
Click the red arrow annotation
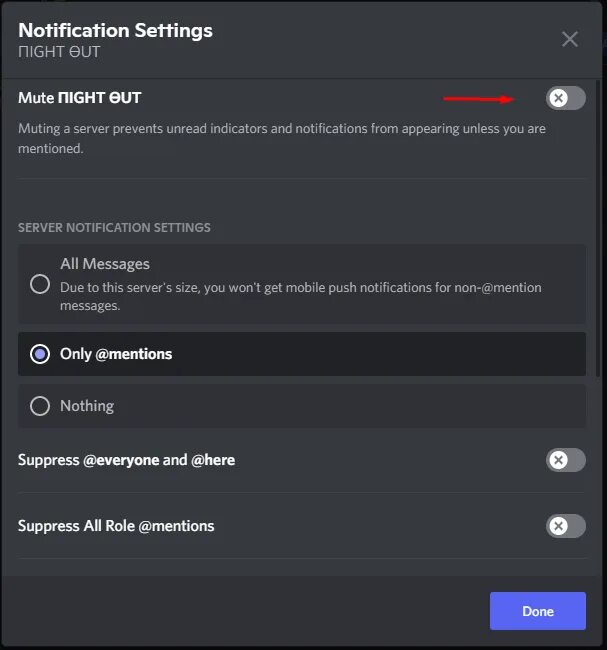click(479, 99)
